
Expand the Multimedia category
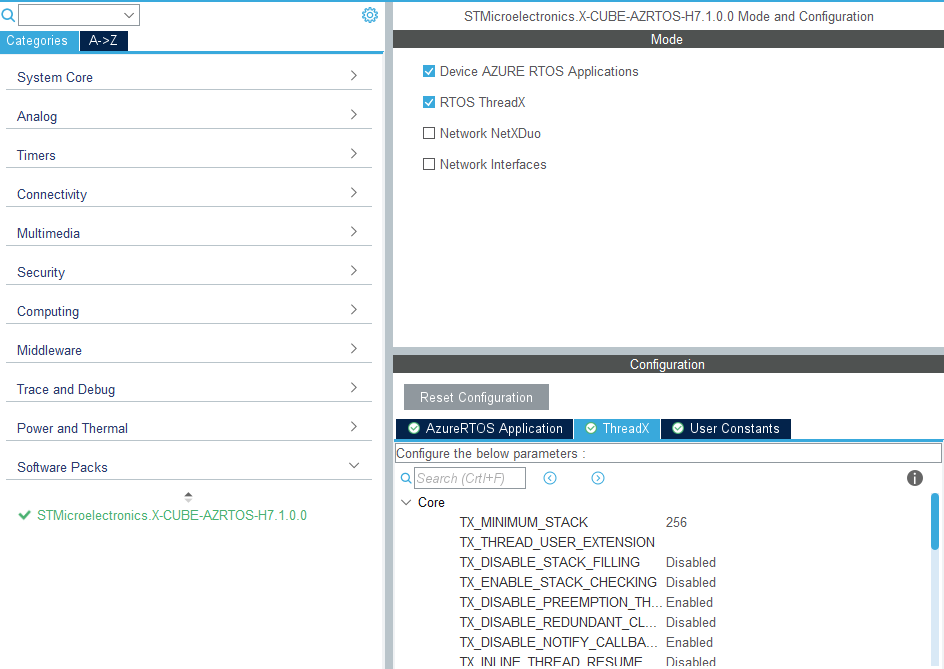188,233
